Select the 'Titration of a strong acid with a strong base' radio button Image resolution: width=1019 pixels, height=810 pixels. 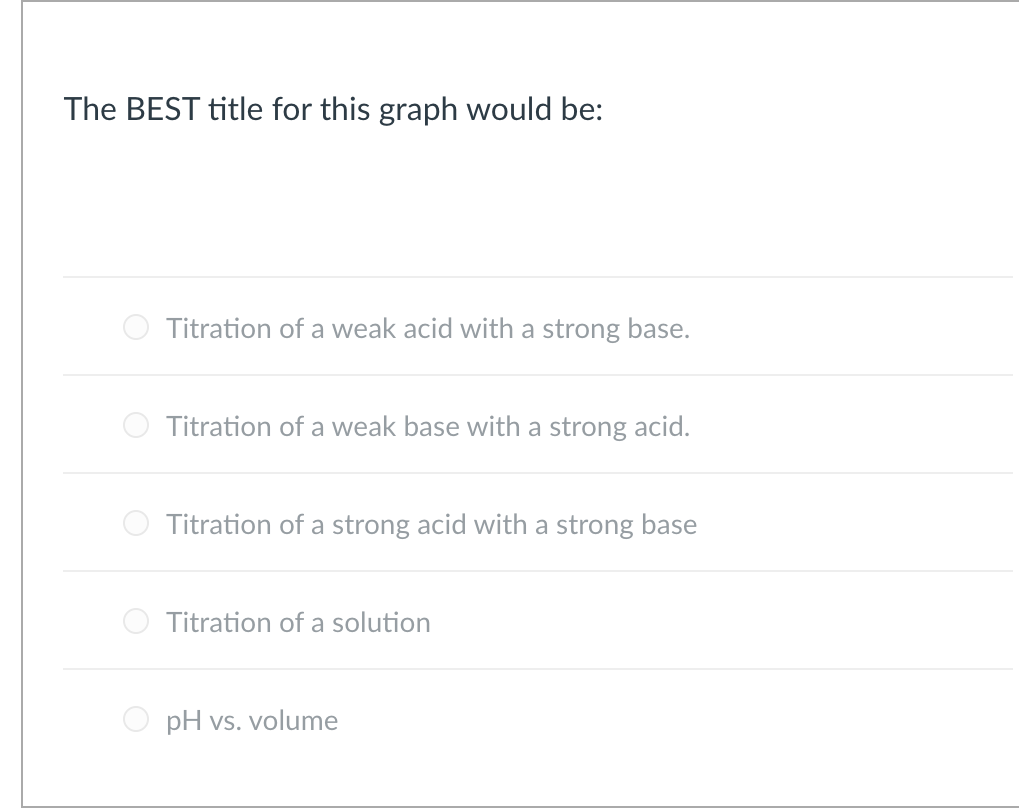point(136,523)
